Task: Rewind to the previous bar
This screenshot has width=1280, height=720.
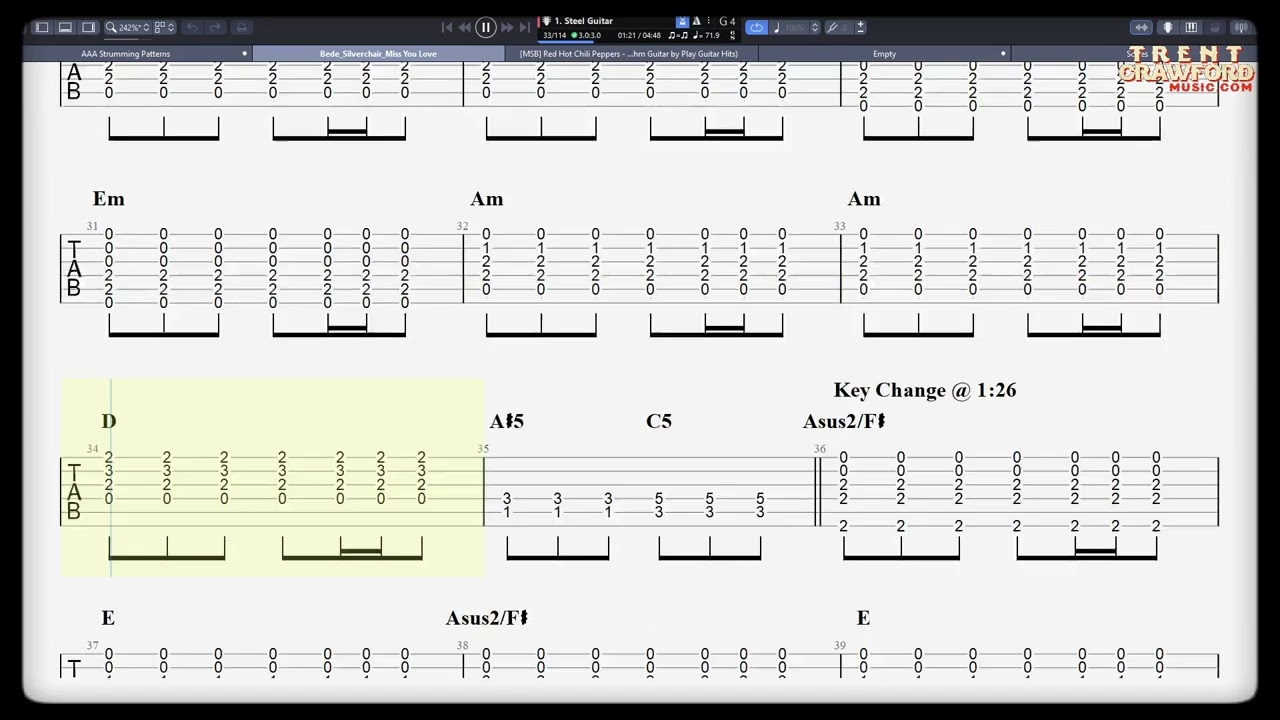Action: (x=465, y=27)
